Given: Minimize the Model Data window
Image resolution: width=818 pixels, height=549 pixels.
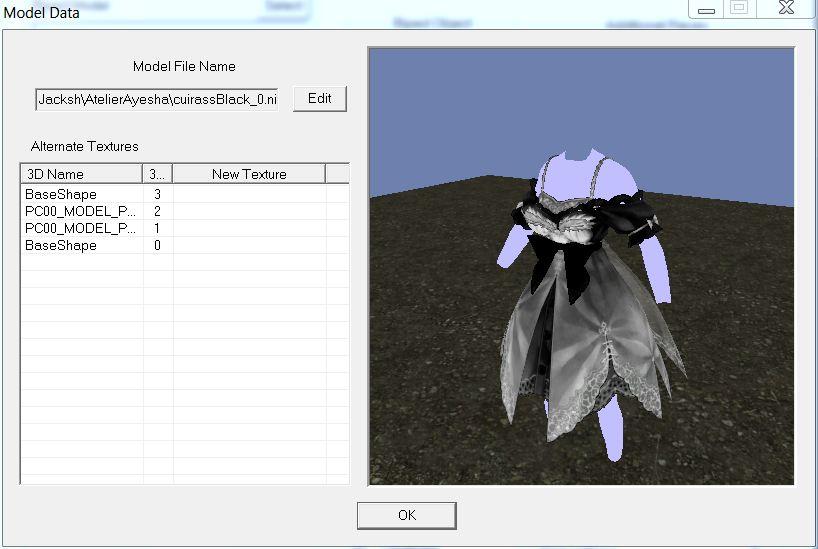Looking at the screenshot, I should coord(706,9).
